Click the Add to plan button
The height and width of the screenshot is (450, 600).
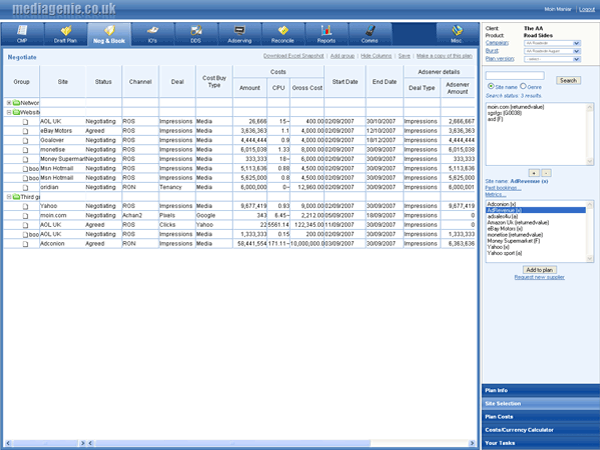click(x=539, y=270)
